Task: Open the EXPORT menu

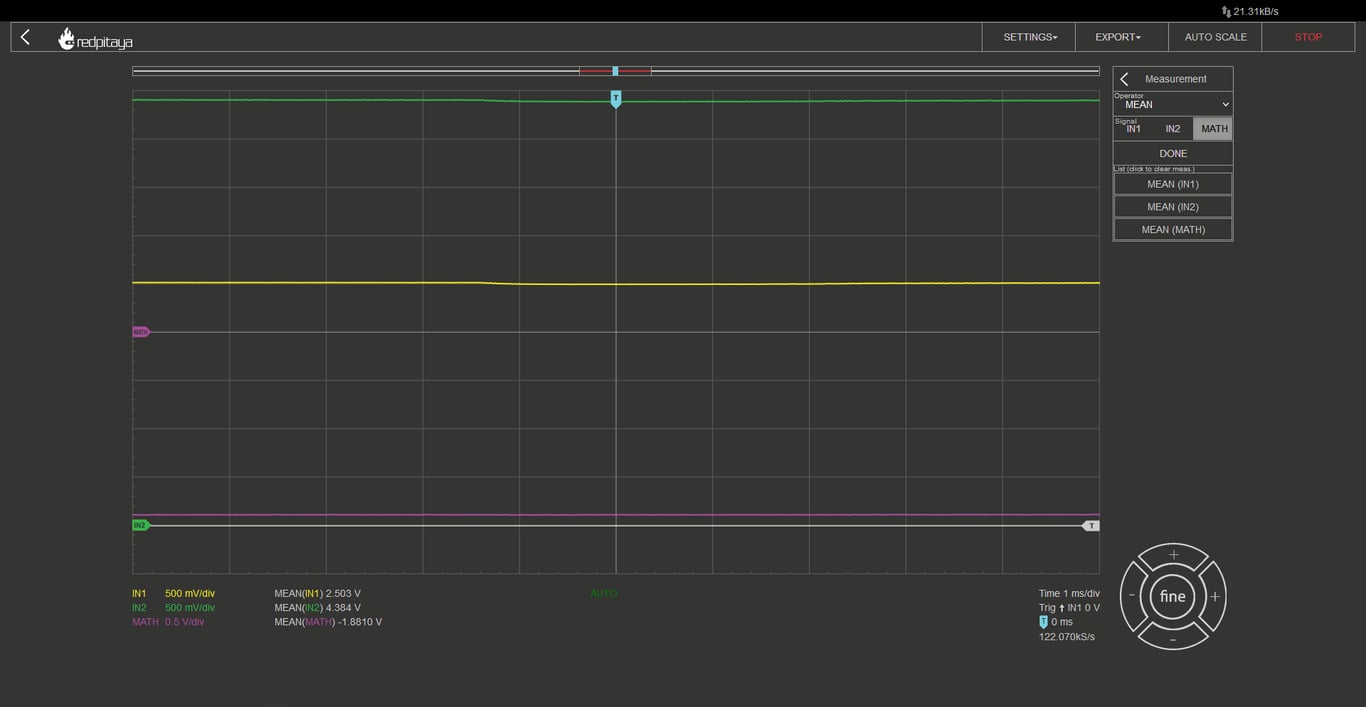Action: [1121, 37]
